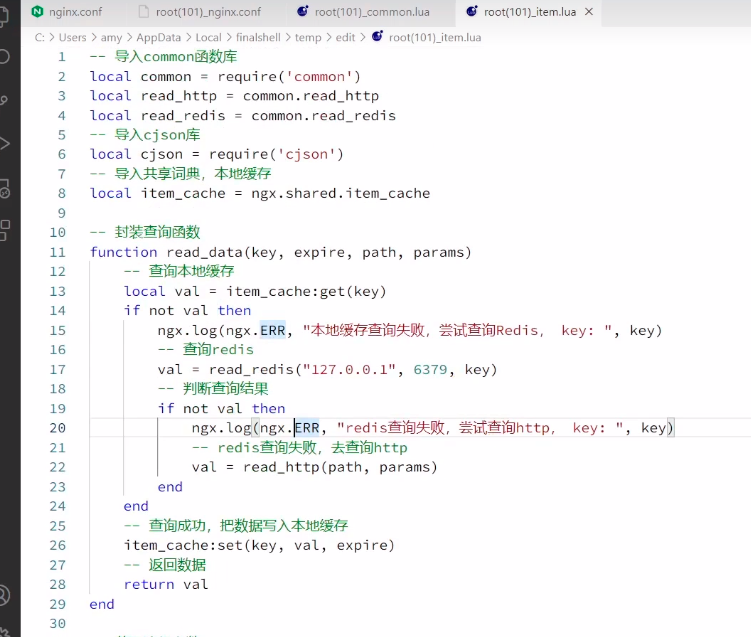
Task: Click the Lua file icon in the breadcrumb
Action: click(x=377, y=36)
